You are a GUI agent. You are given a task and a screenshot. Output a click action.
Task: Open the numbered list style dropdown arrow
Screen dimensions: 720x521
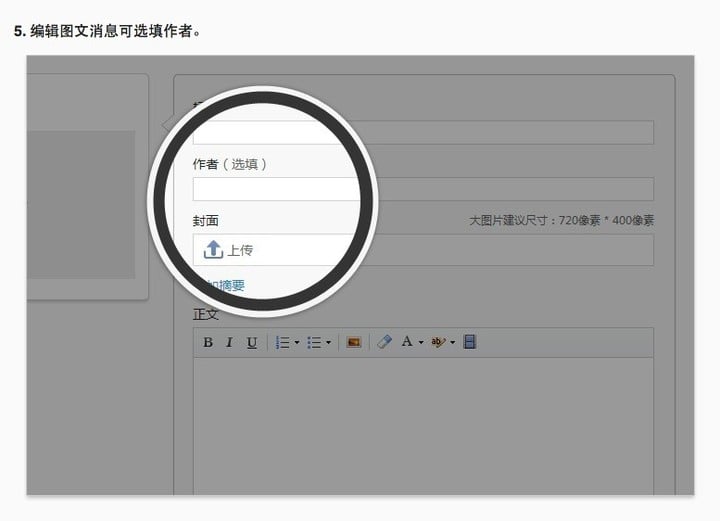click(297, 343)
